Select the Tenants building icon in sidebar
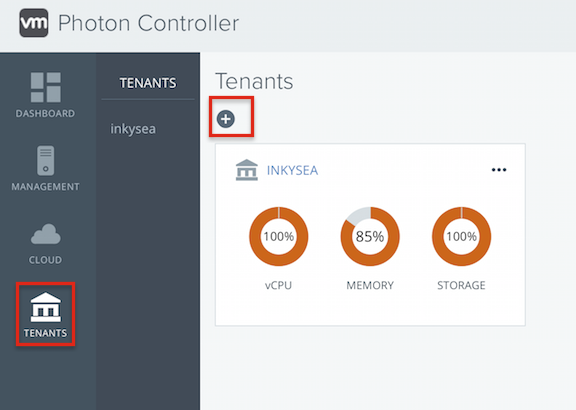The image size is (576, 410). point(46,307)
